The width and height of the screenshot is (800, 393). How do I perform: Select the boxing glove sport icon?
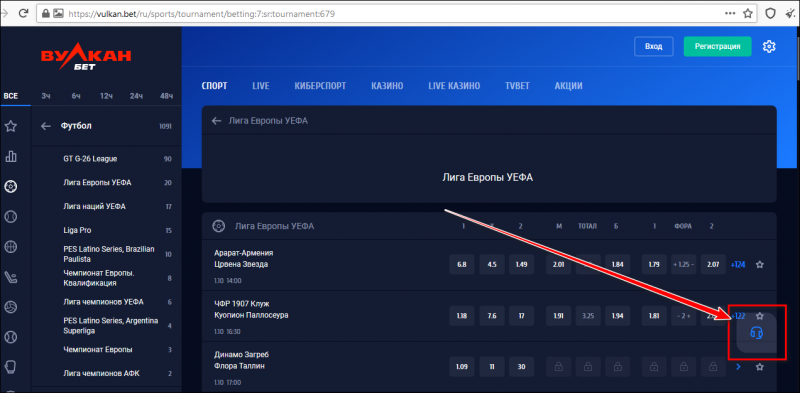(x=11, y=367)
